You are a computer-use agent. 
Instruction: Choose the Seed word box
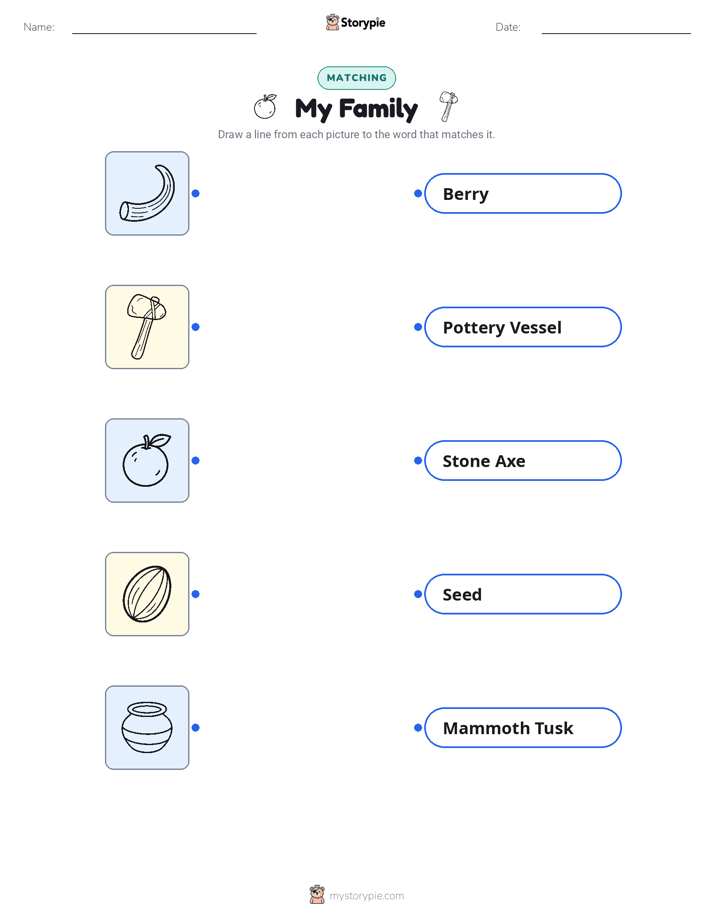coord(523,594)
